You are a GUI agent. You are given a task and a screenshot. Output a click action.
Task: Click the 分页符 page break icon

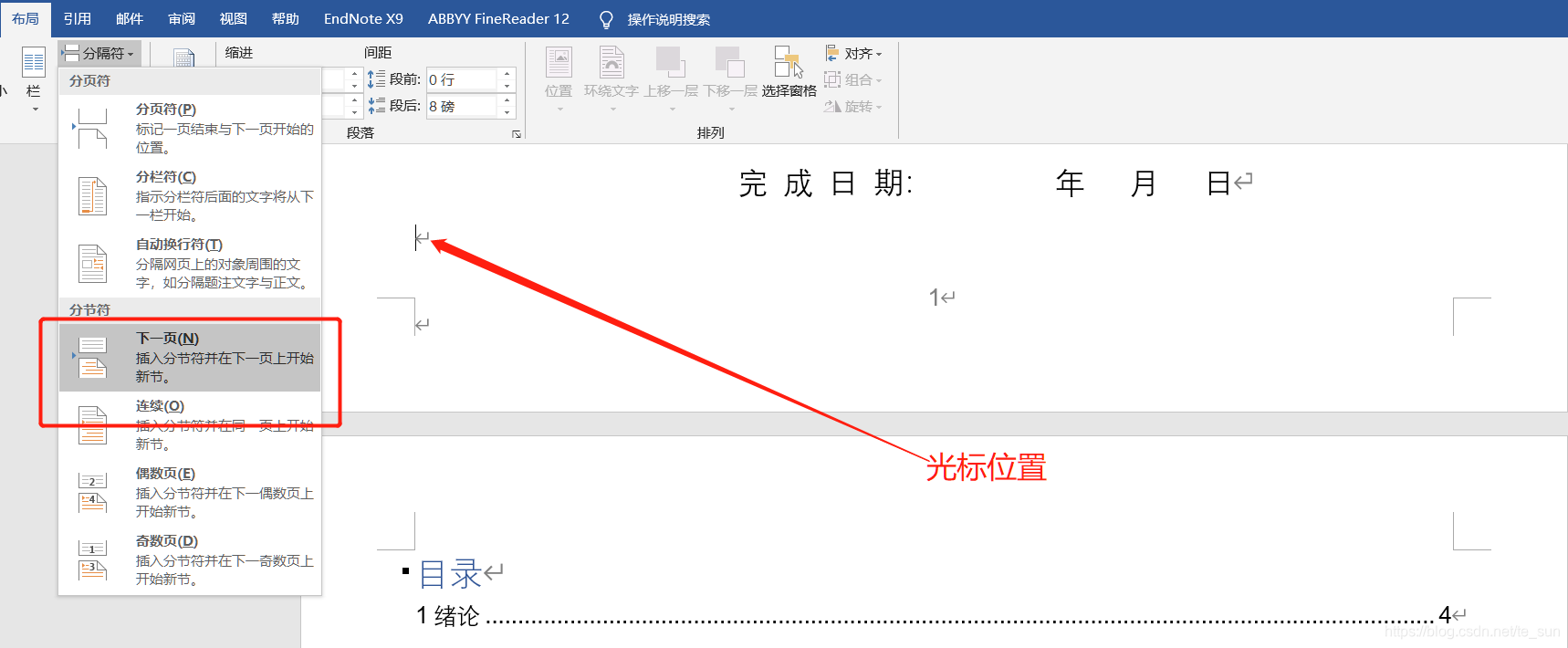[92, 129]
